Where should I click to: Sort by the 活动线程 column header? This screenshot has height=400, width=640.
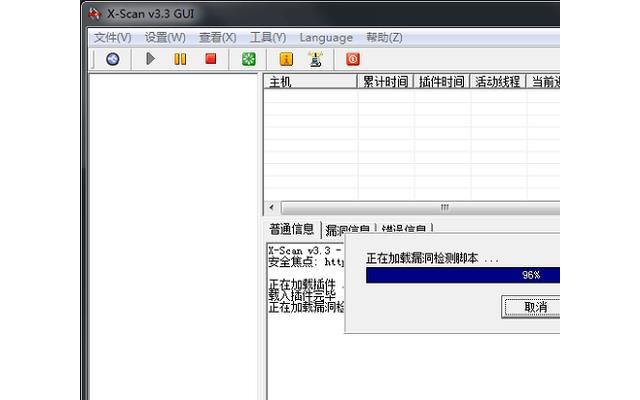tap(498, 82)
